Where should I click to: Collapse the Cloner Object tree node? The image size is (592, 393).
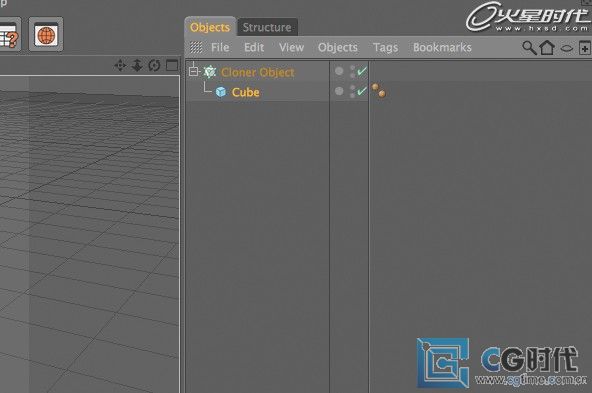194,71
